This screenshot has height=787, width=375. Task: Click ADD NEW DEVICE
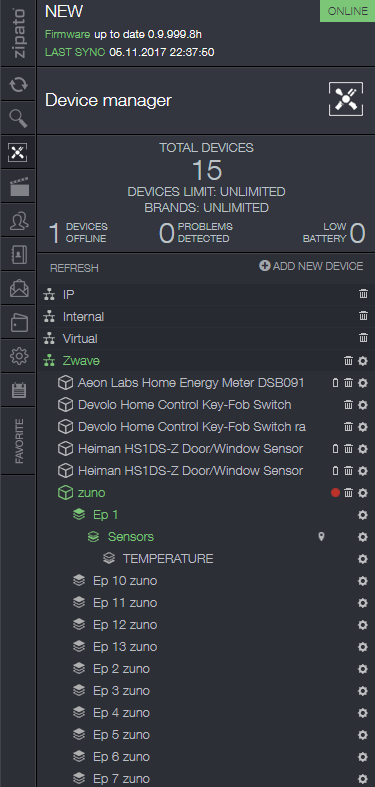point(311,266)
